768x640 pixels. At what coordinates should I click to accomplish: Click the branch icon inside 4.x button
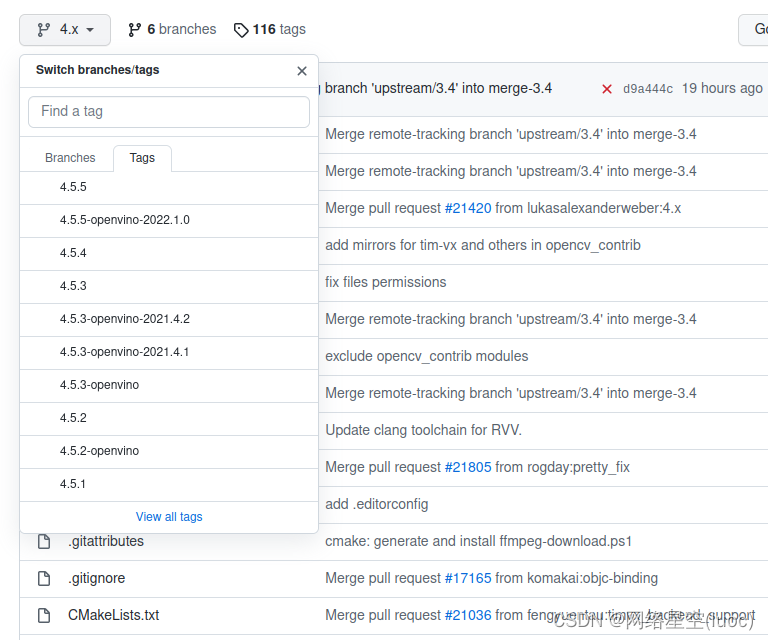click(44, 30)
